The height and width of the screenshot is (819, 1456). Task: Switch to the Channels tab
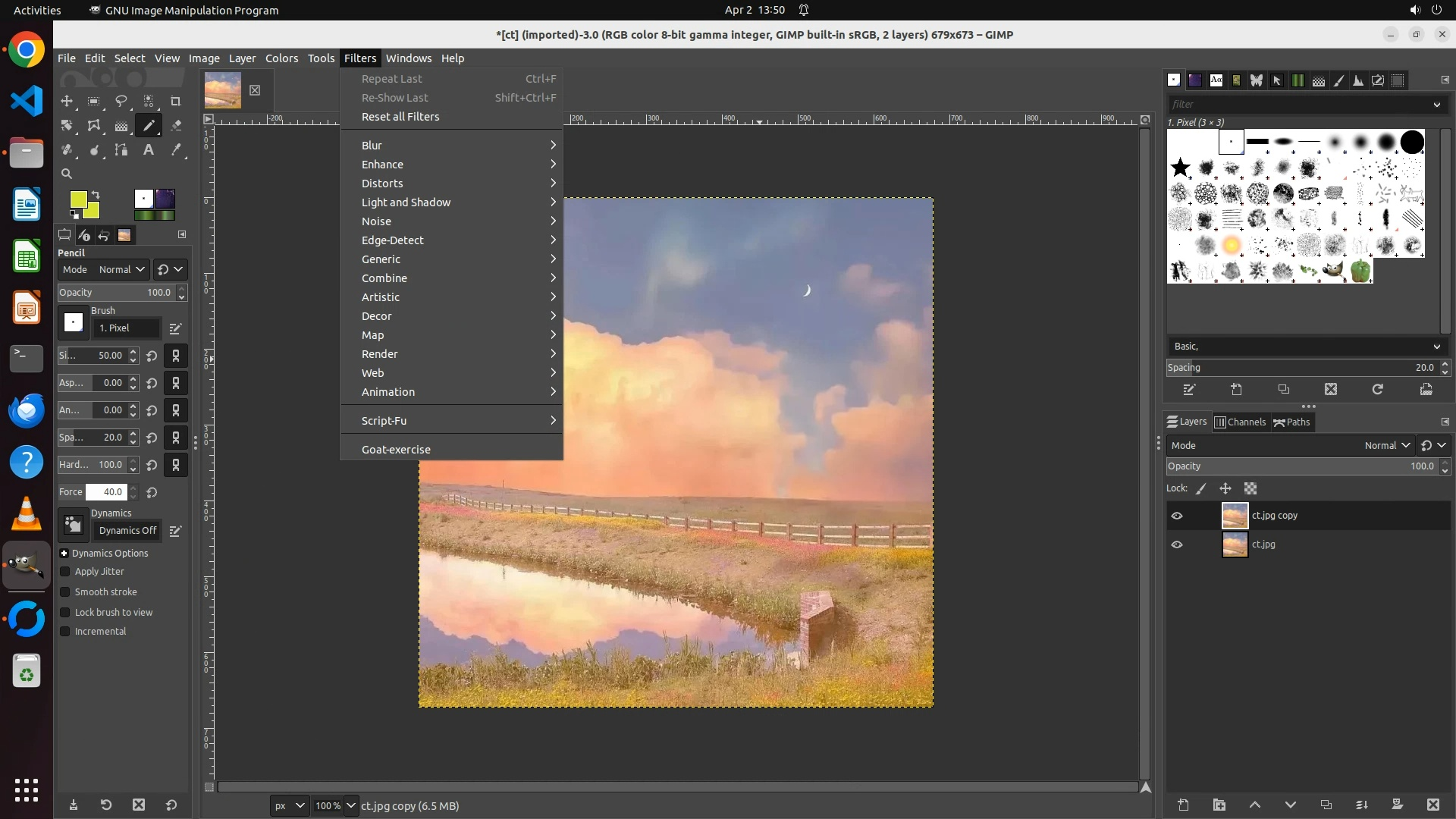pos(1240,422)
